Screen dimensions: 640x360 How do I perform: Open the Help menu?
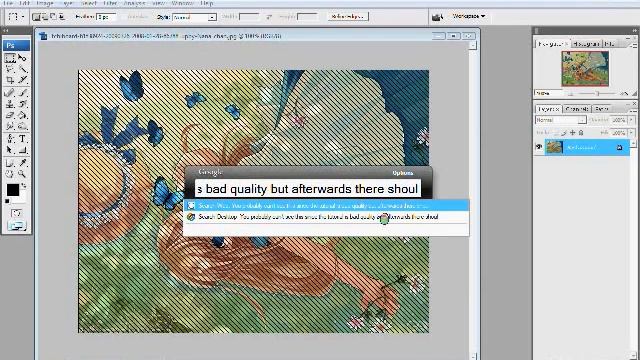coord(207,3)
